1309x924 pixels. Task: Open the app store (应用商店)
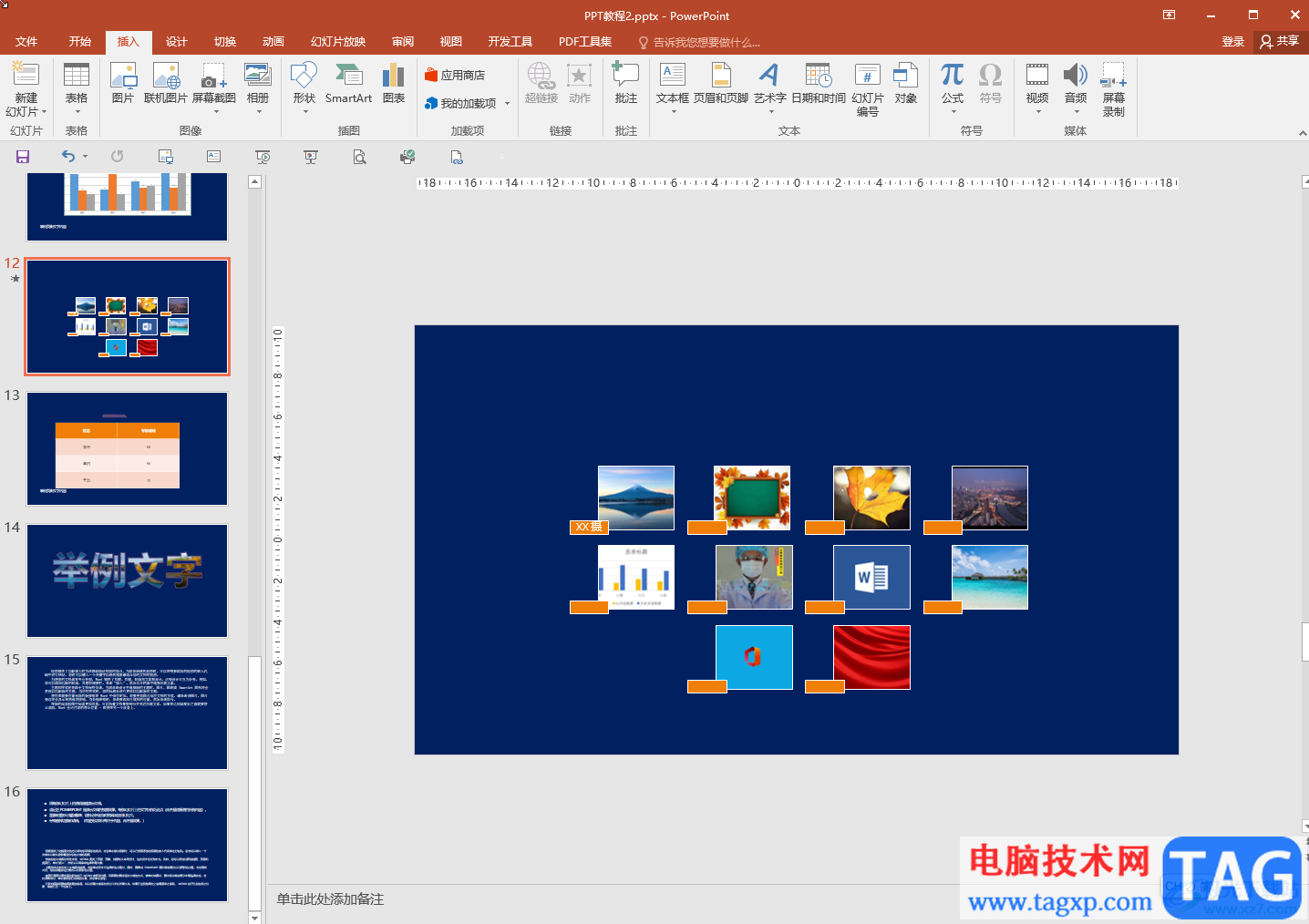click(455, 76)
